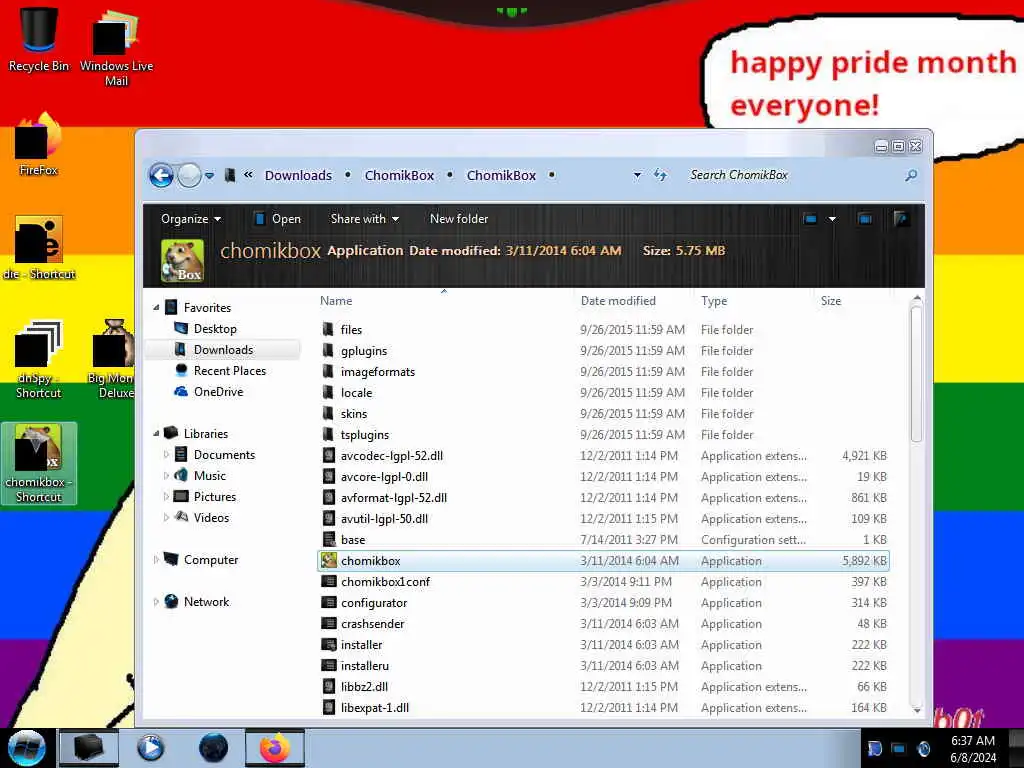The width and height of the screenshot is (1024, 768).
Task: Select OneDrive in the navigation pane
Action: [208, 391]
